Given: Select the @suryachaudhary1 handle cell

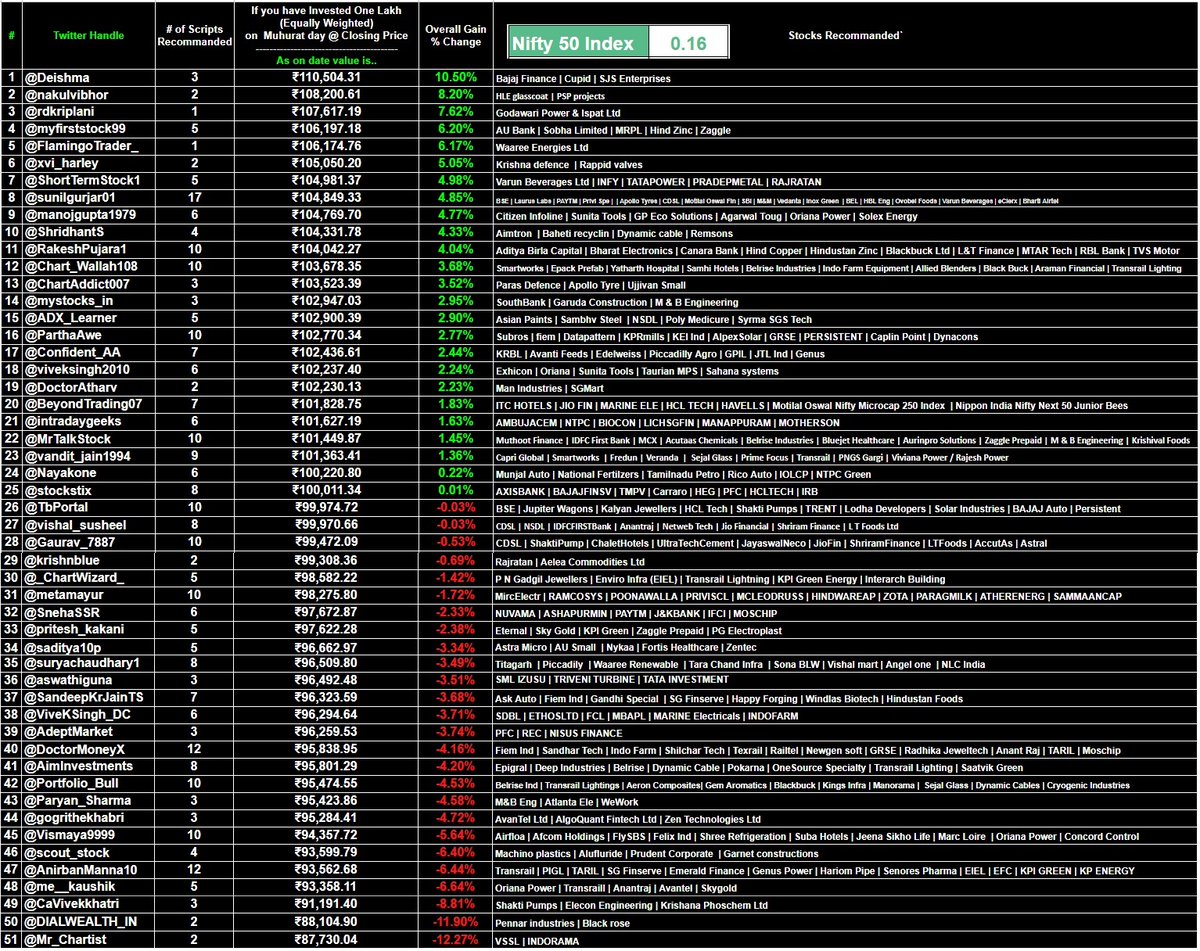Looking at the screenshot, I should point(88,662).
